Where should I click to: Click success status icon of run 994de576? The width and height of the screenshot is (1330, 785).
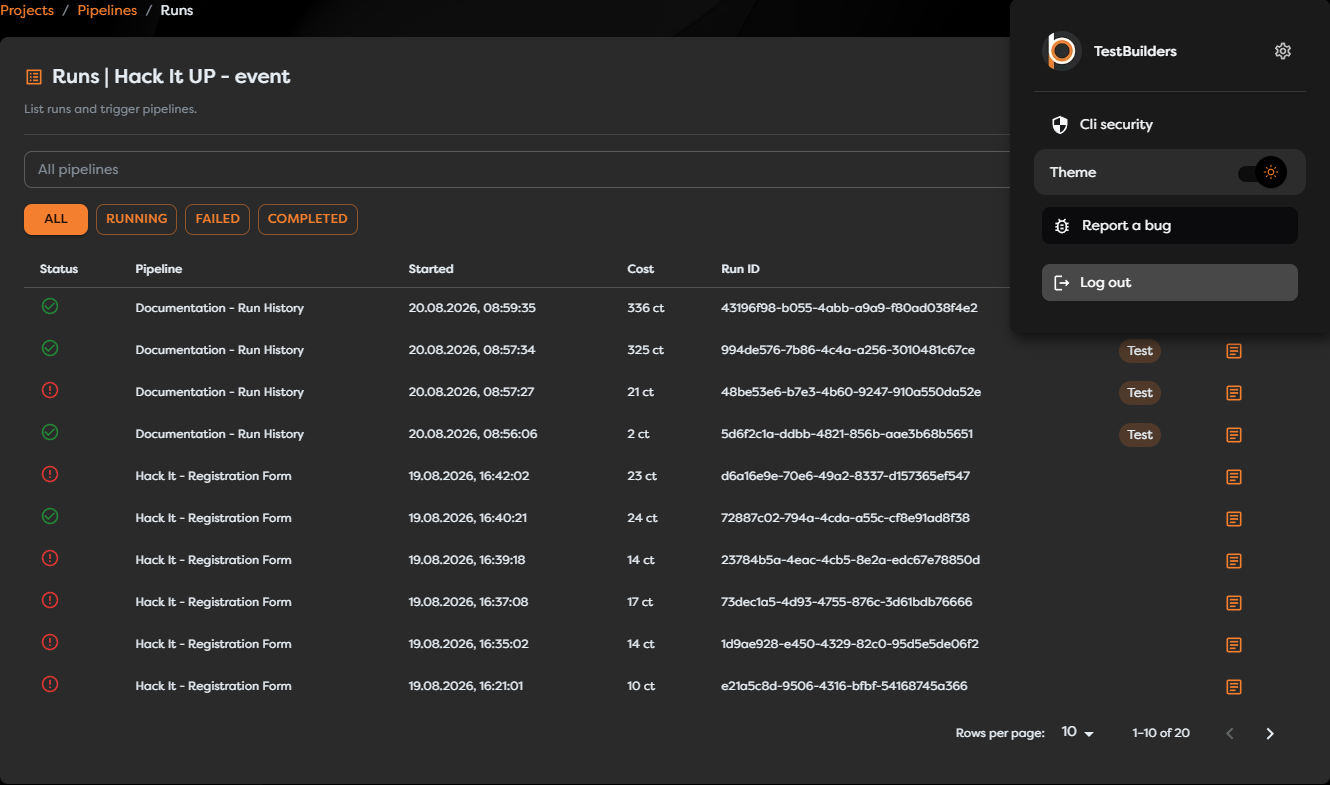50,348
